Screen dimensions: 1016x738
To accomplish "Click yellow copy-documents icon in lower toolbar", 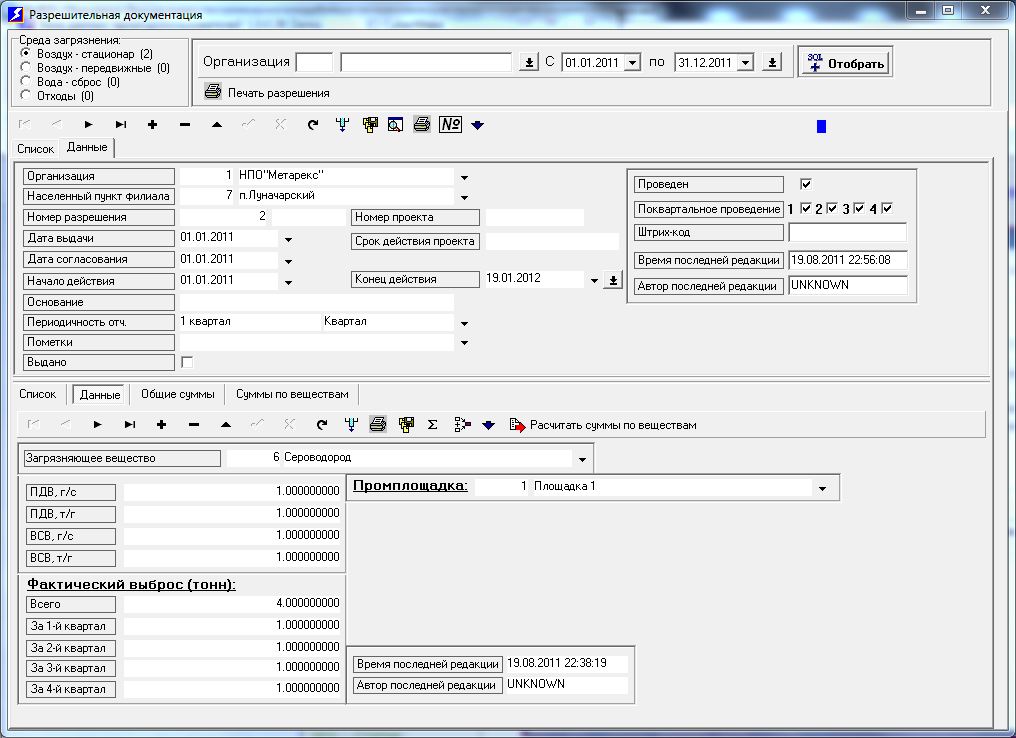I will (x=406, y=424).
